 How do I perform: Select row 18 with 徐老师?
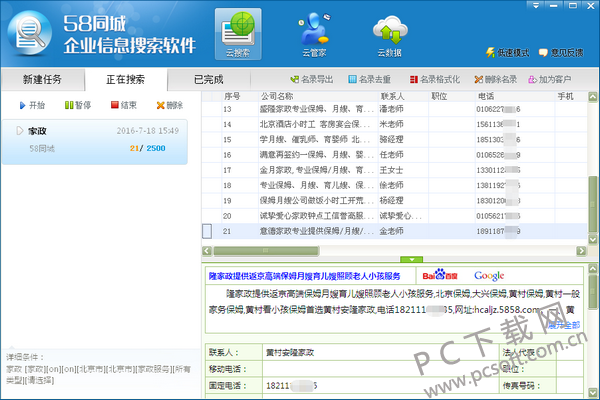(395, 185)
